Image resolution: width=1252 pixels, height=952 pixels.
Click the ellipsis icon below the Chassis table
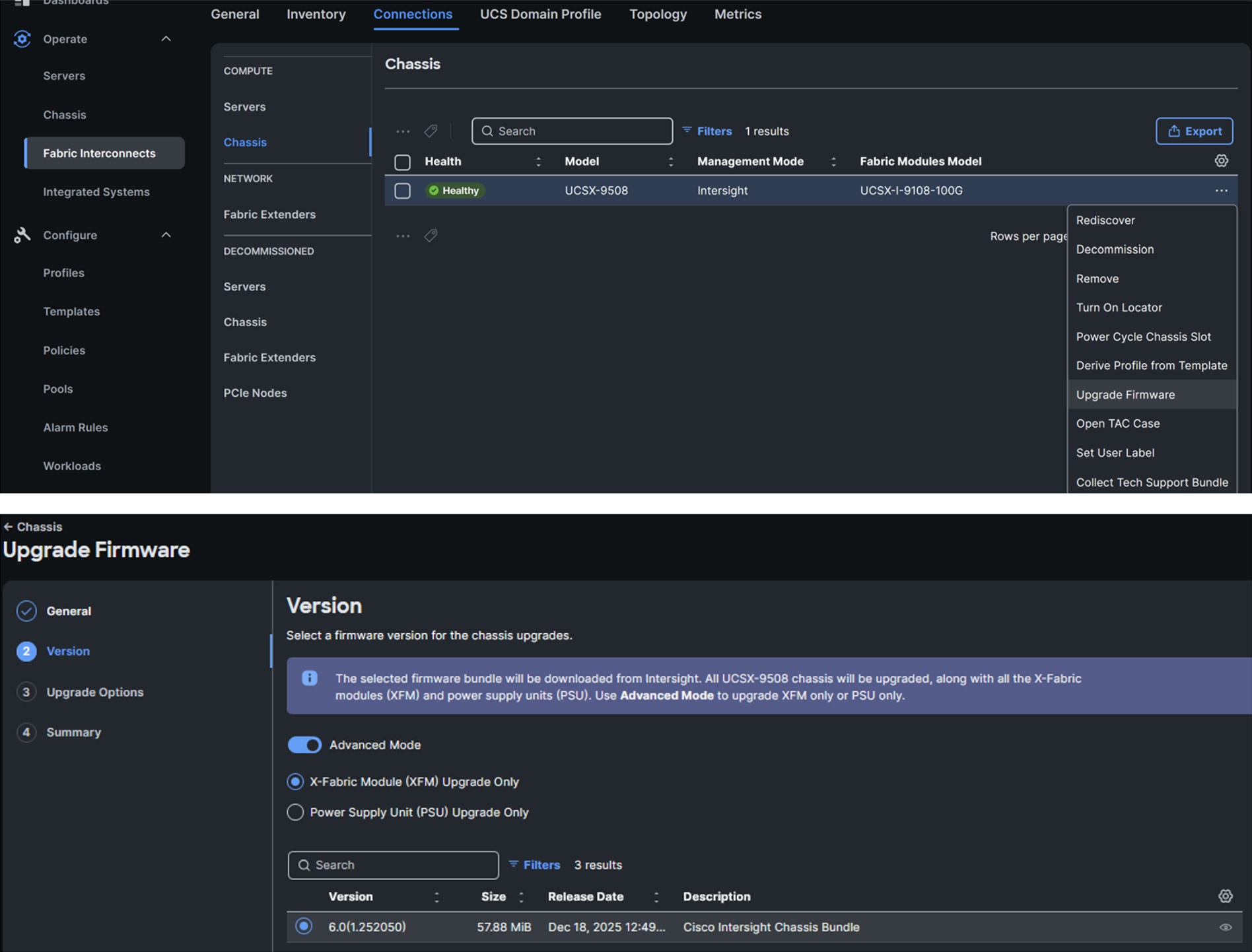[403, 236]
